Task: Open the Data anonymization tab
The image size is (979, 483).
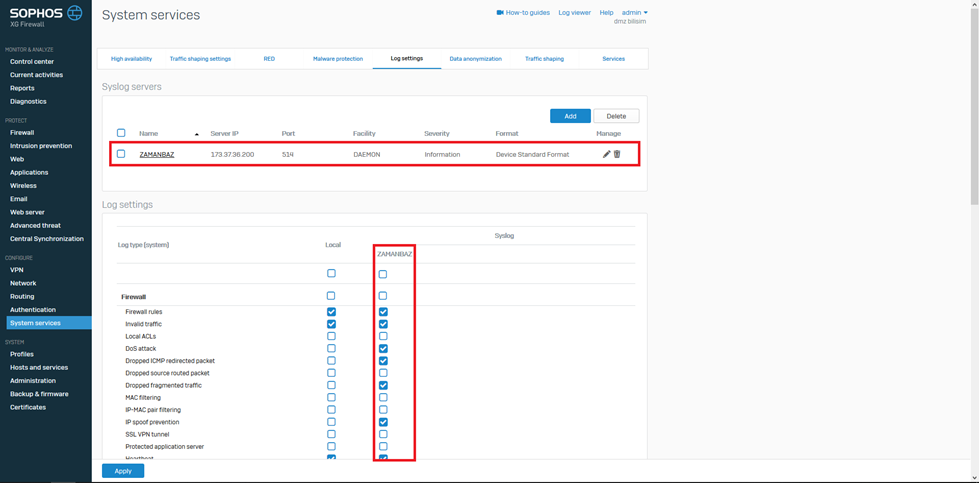Action: (475, 59)
